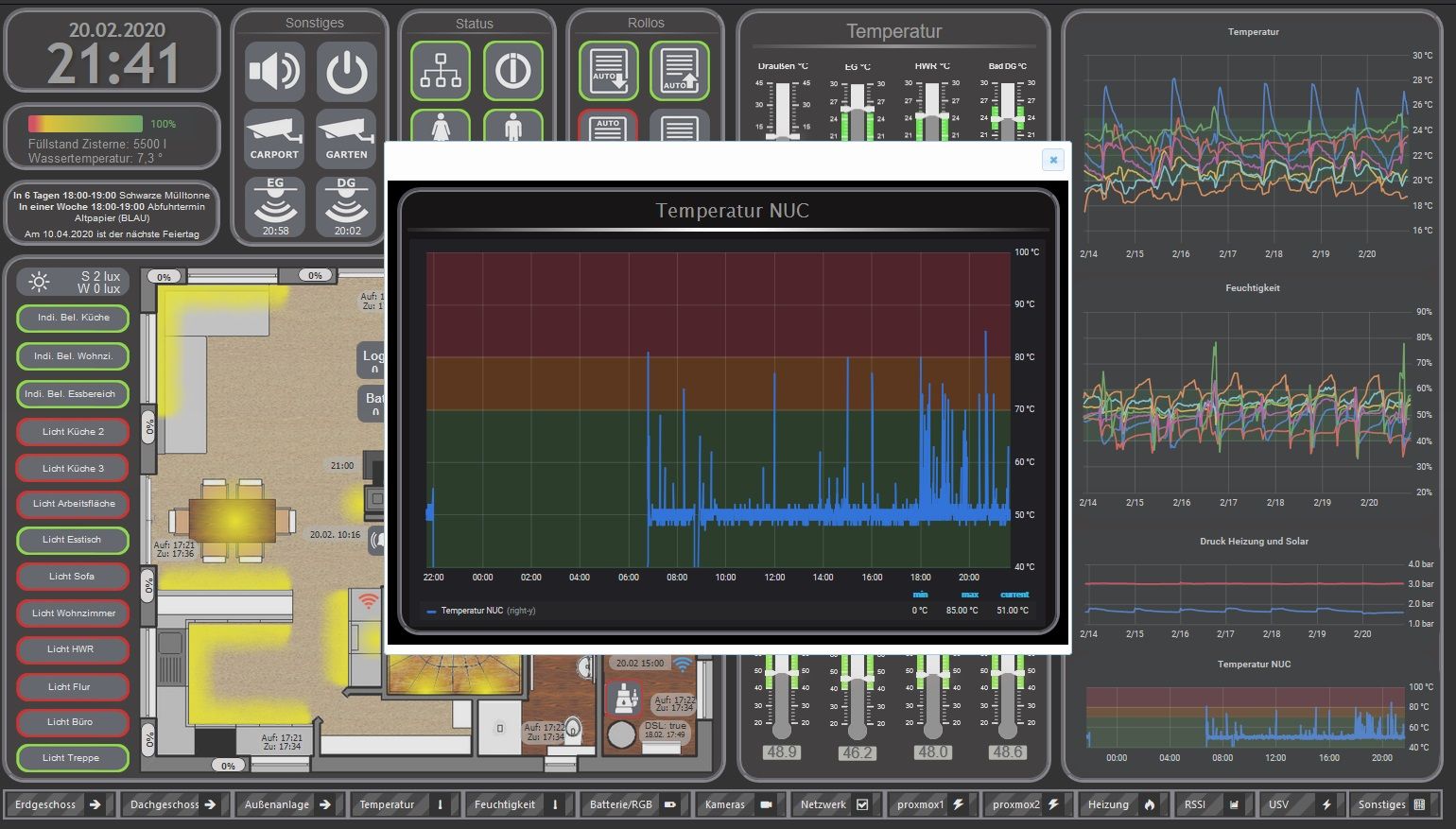The width and height of the screenshot is (1456, 829).
Task: Open USV page
Action: (x=1301, y=804)
